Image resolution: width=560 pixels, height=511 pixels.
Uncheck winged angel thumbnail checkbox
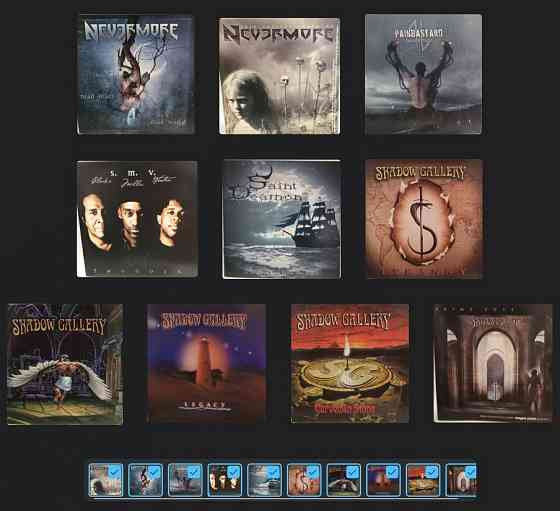click(x=352, y=471)
